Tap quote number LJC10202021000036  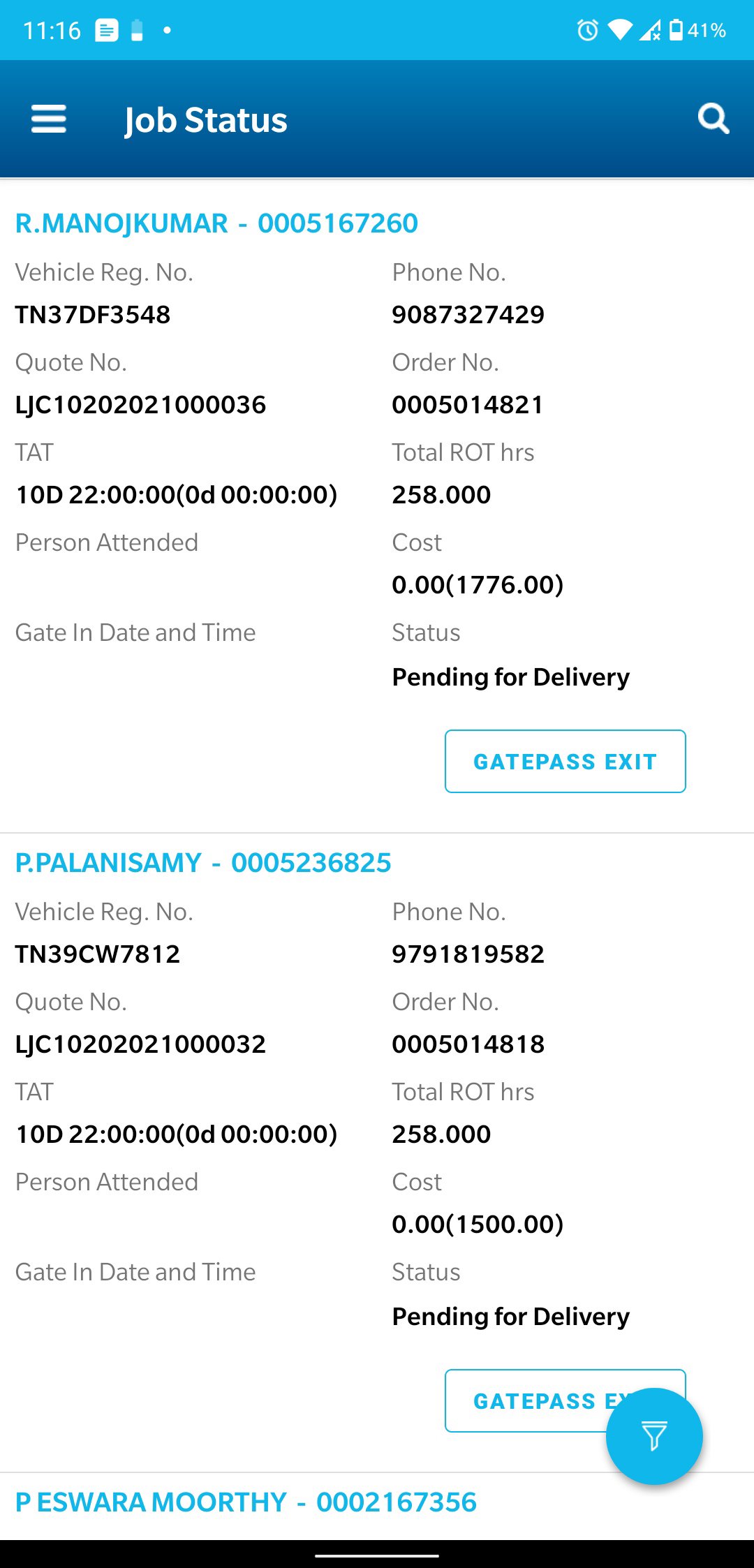[140, 405]
